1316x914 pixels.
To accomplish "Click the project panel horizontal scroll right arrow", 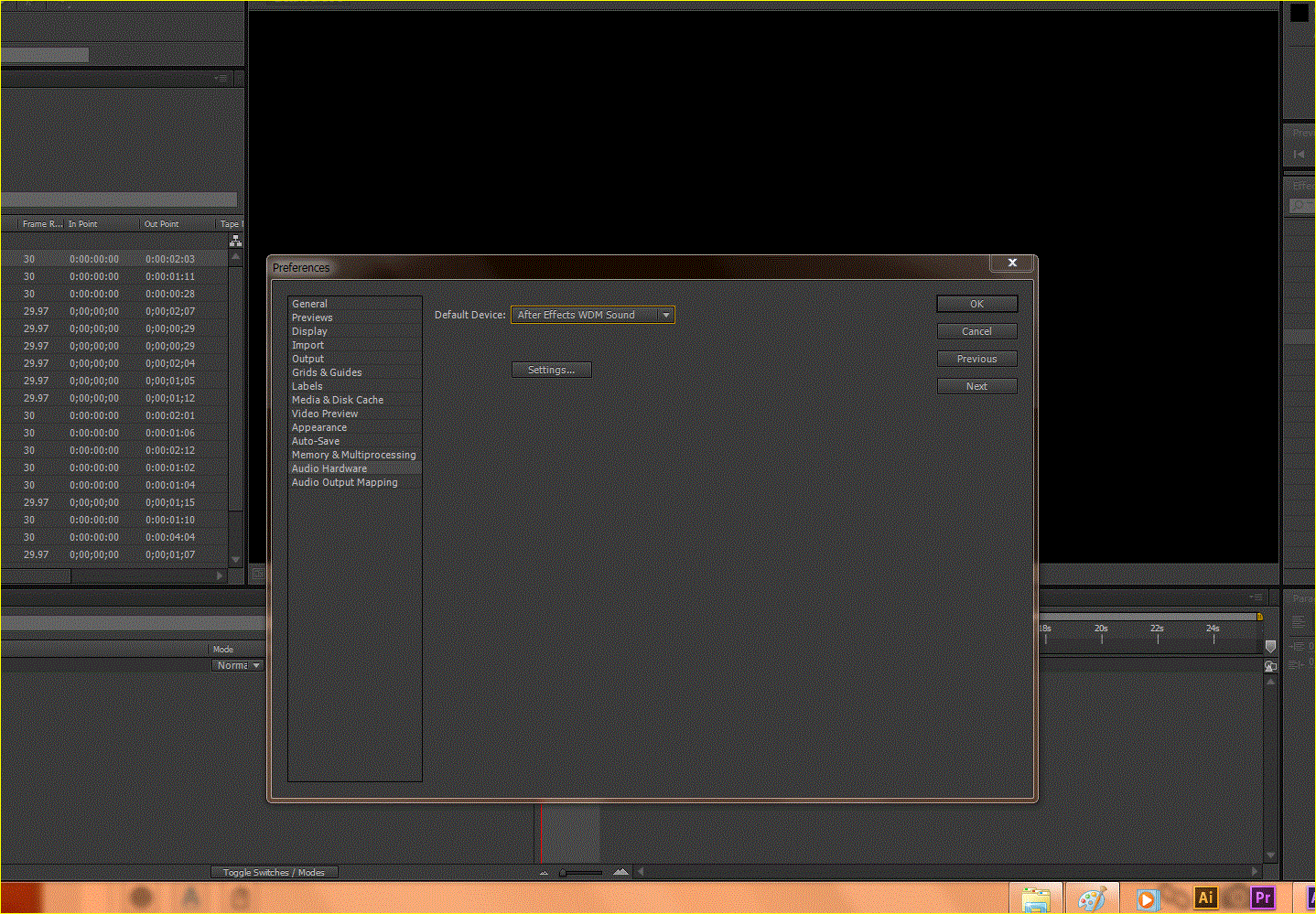I will tap(220, 575).
